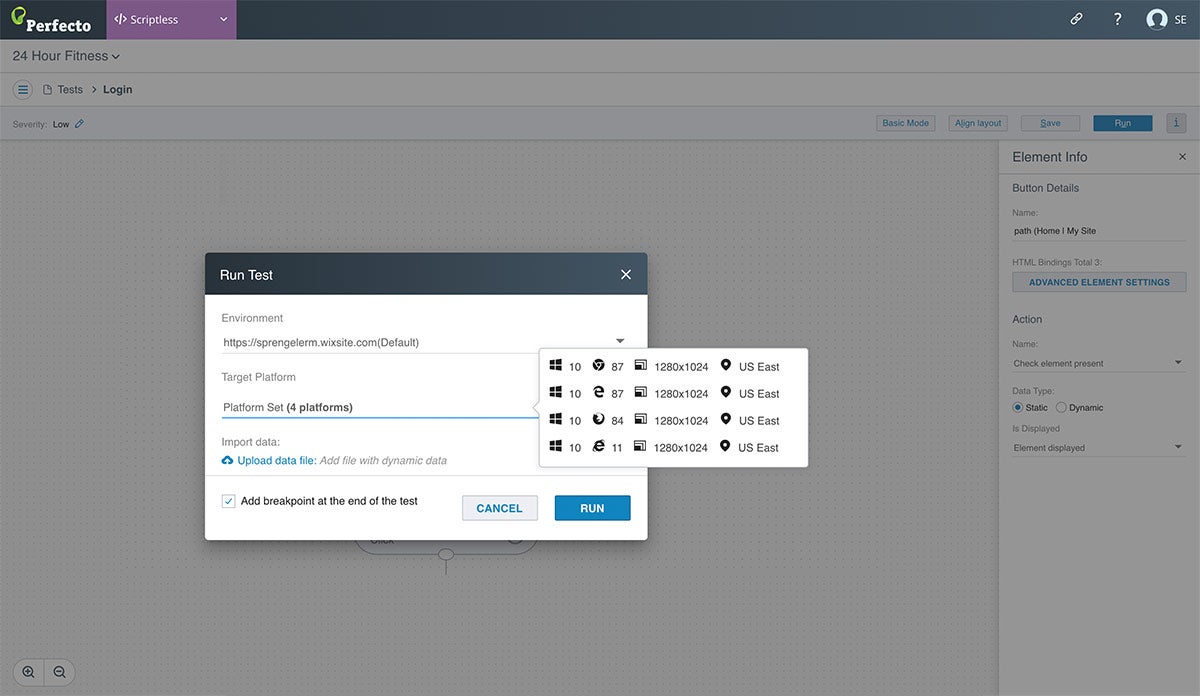Screen dimensions: 1200x696
Task: Click the zoom out control on canvas
Action: [x=60, y=672]
